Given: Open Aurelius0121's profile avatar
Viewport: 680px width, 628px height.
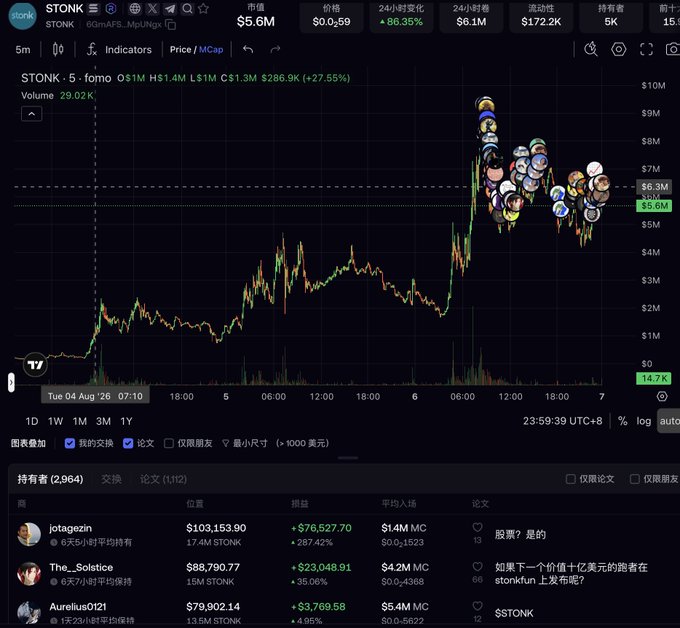Looking at the screenshot, I should click(x=29, y=612).
